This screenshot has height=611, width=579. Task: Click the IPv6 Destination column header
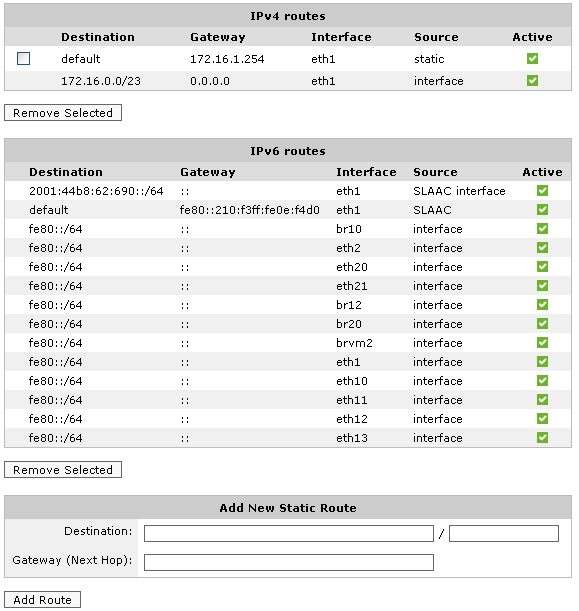(66, 172)
